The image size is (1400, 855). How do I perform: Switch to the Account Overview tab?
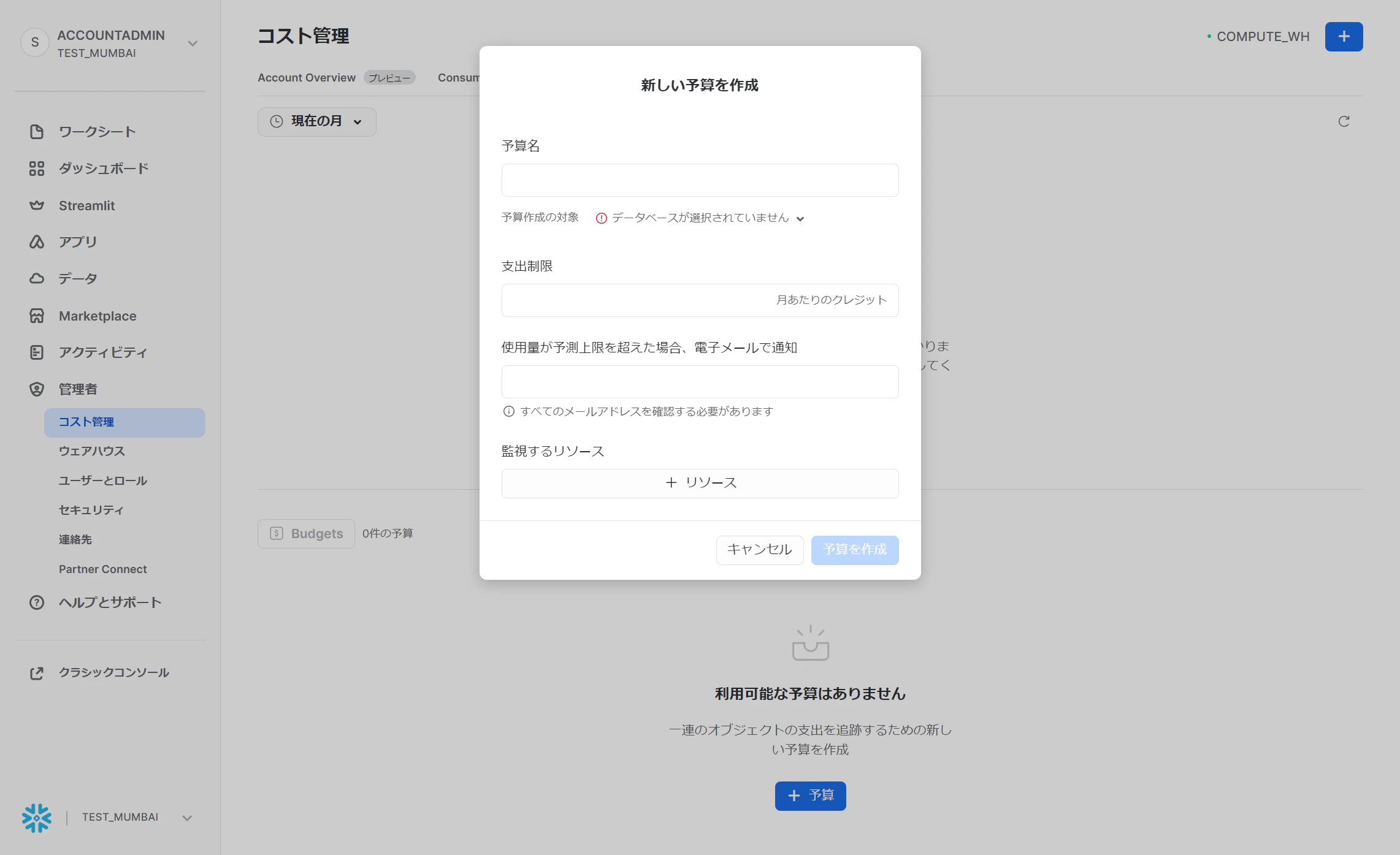pos(307,78)
